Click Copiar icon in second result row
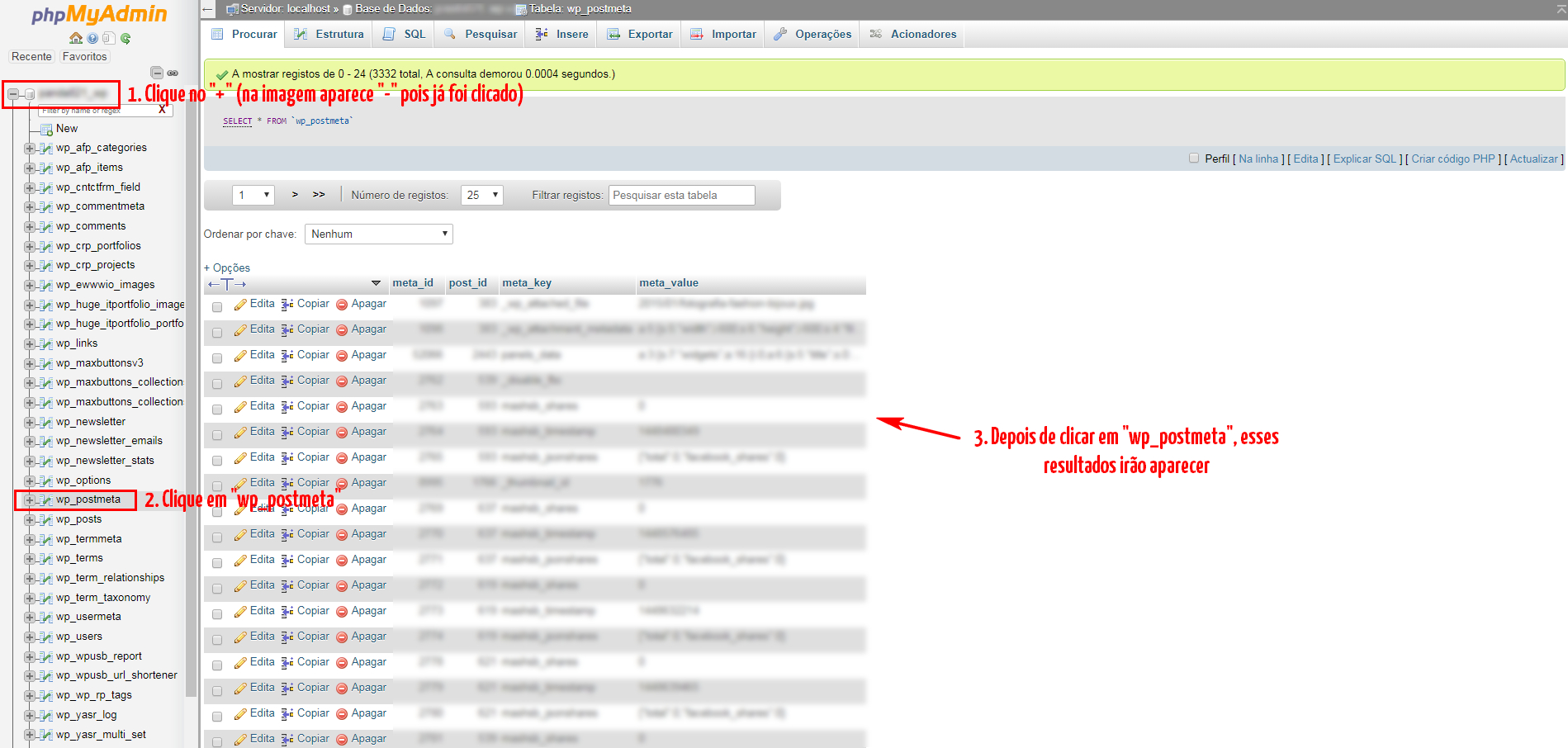 (x=287, y=330)
